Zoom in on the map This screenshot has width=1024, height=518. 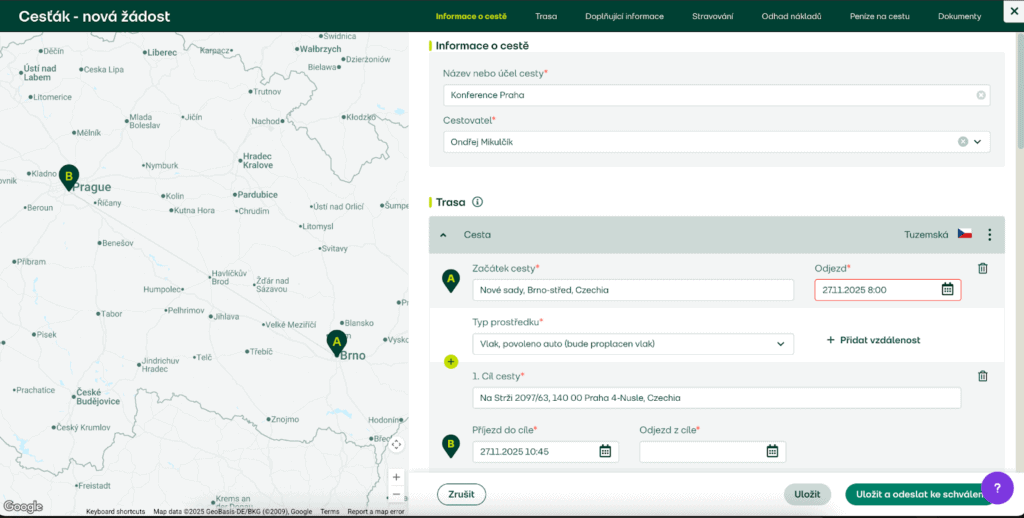click(x=396, y=477)
